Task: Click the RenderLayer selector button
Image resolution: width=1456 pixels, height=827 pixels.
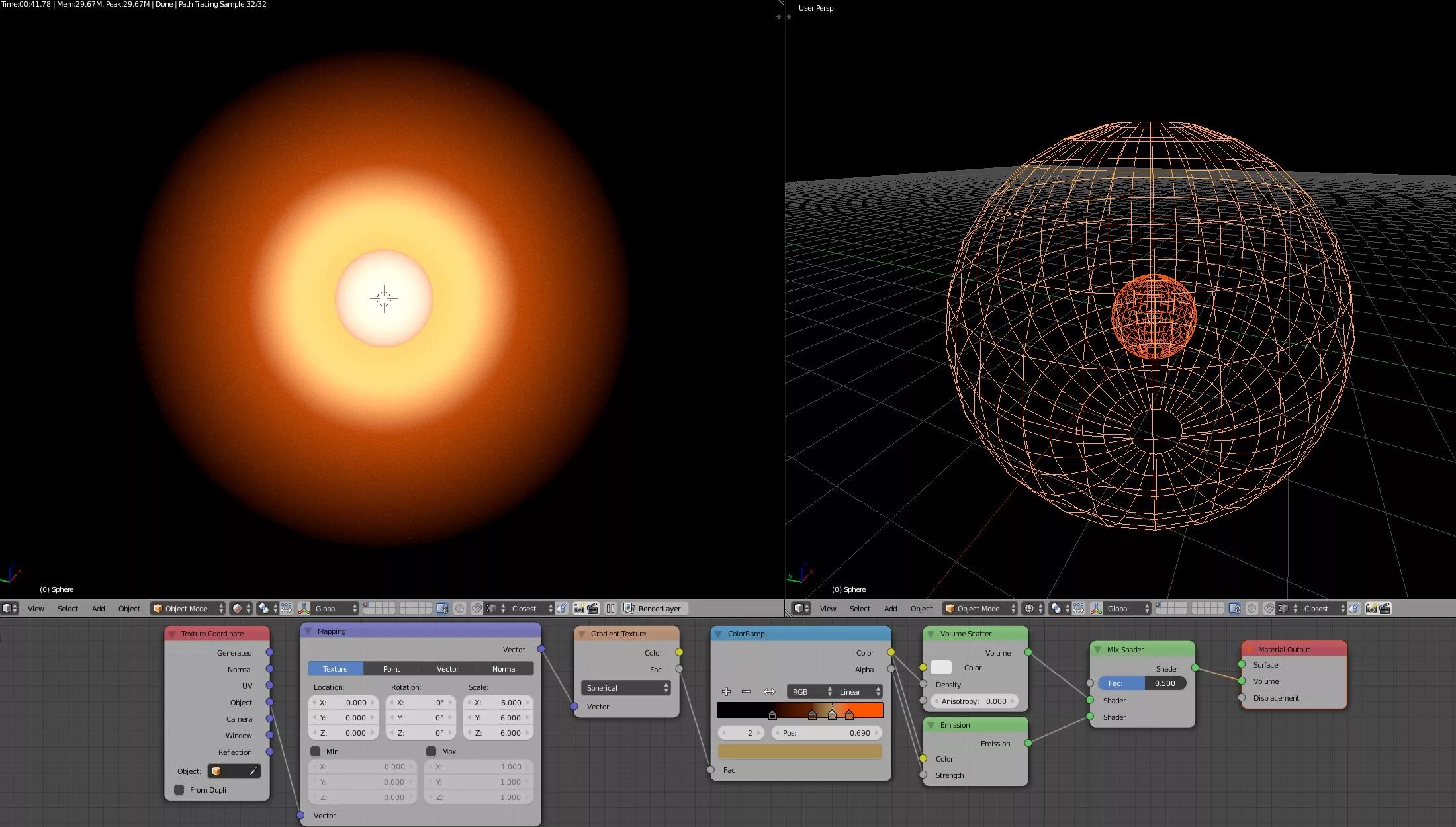Action: tap(654, 609)
